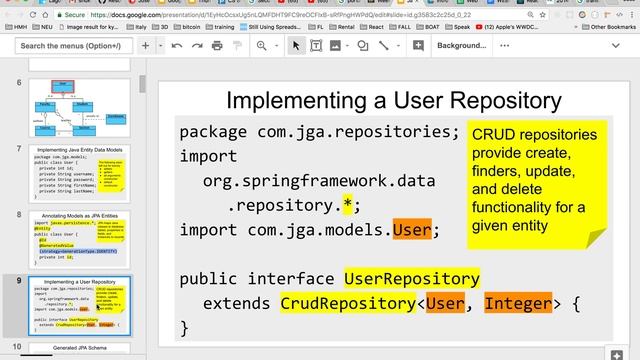Select the line tool

(384, 46)
